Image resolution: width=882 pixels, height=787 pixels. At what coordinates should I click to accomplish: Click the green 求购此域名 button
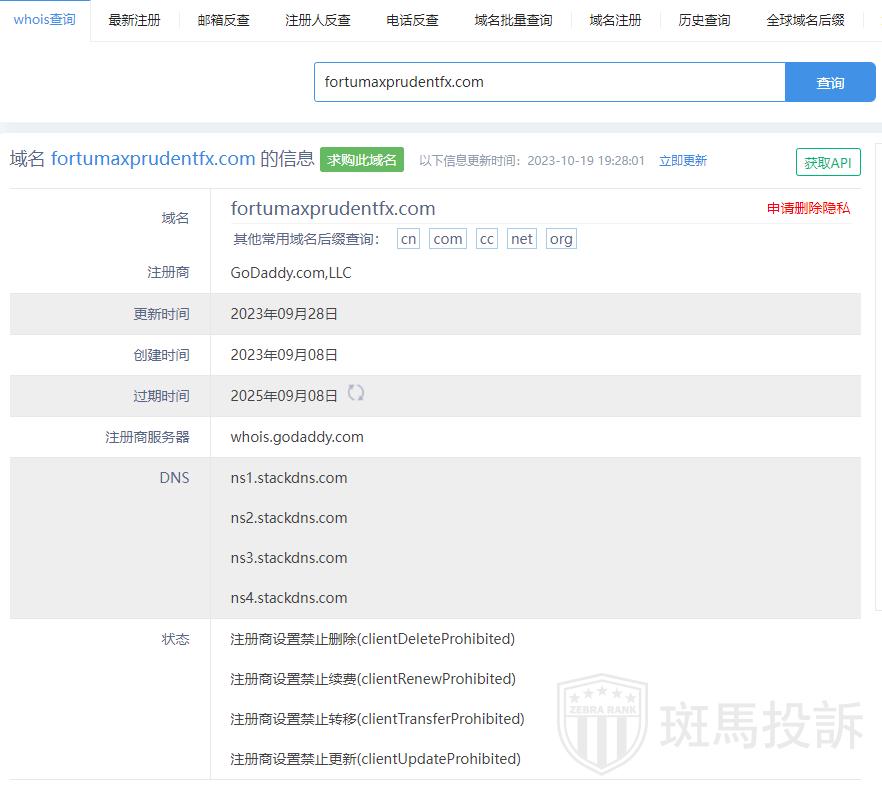(362, 160)
